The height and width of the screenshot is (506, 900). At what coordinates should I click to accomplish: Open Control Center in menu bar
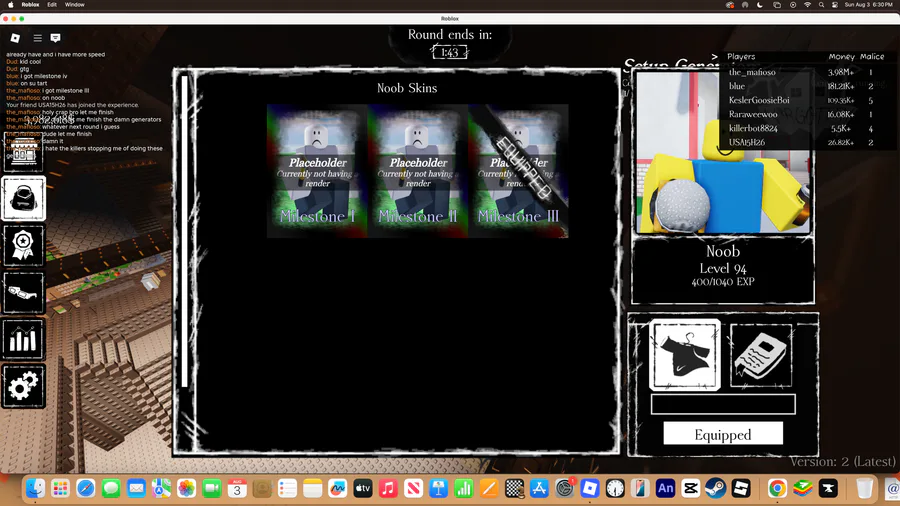tap(835, 5)
